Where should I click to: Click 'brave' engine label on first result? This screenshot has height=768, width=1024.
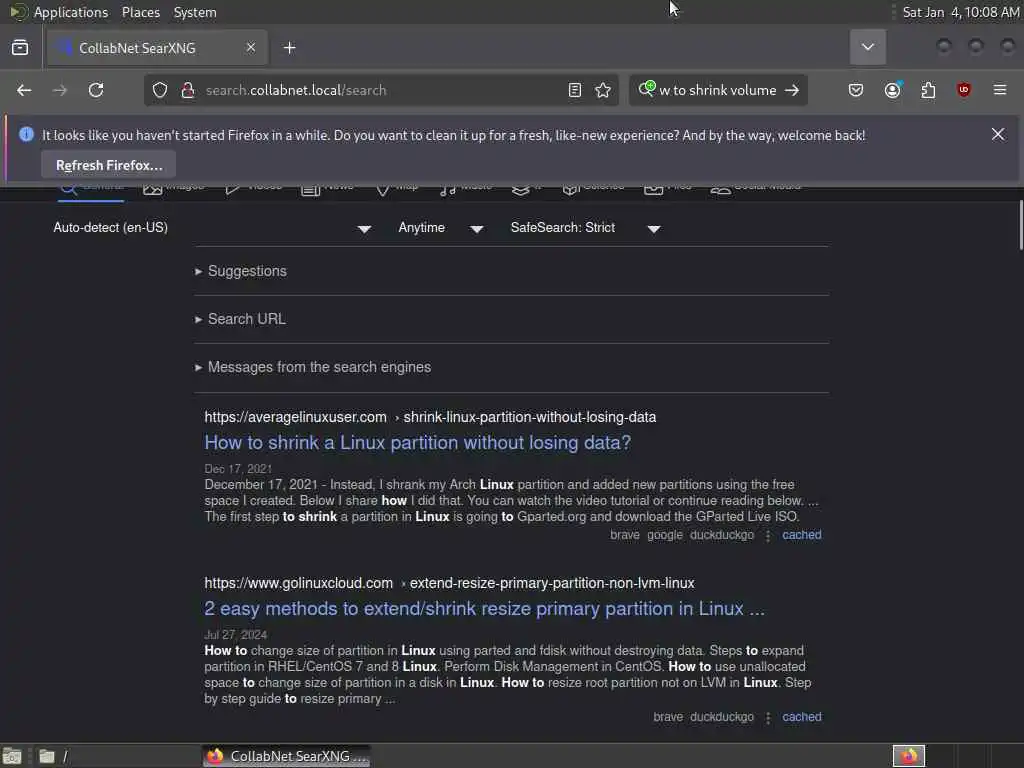coord(625,535)
